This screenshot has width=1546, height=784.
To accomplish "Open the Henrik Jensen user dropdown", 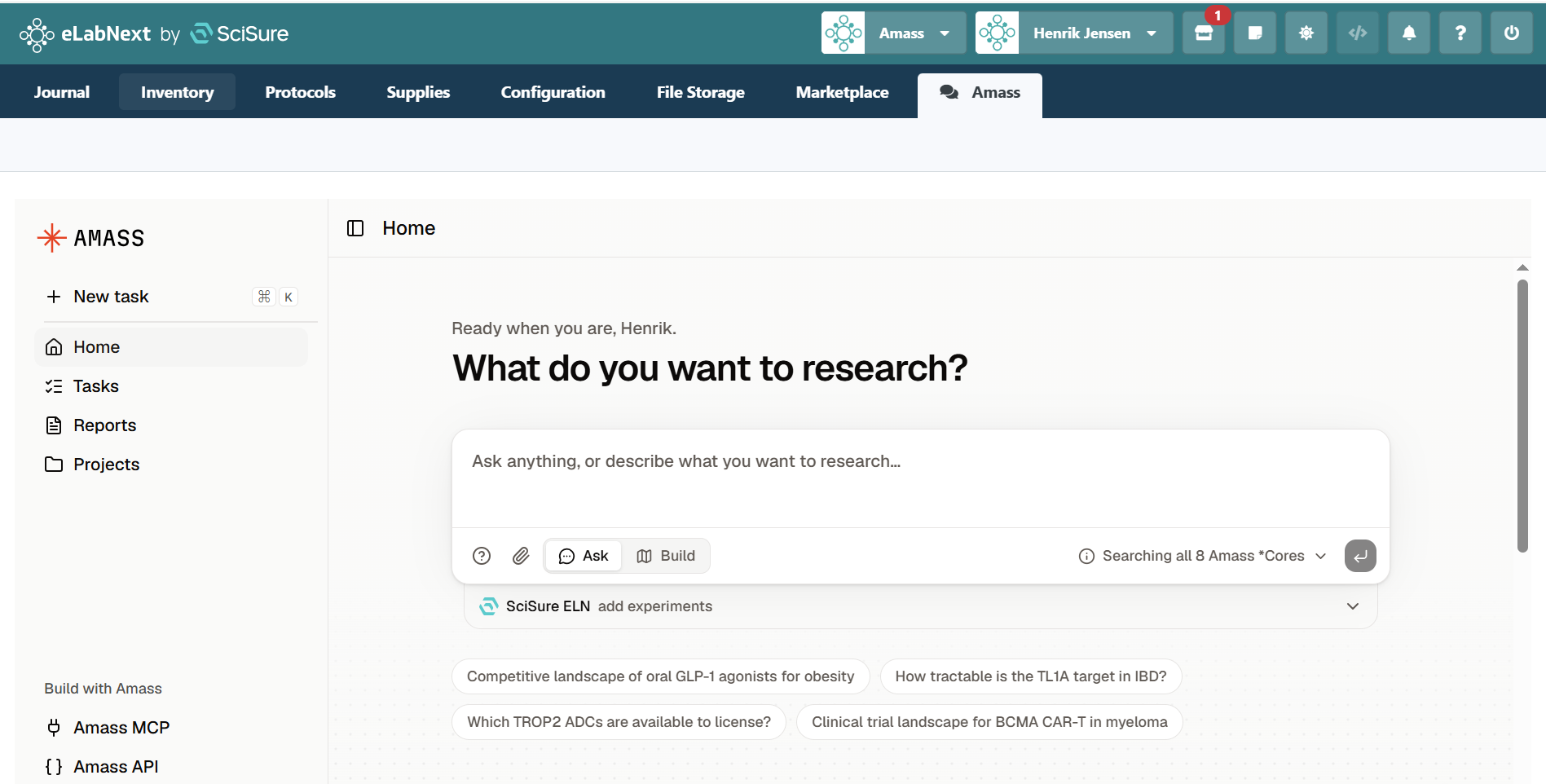I will (x=1074, y=33).
